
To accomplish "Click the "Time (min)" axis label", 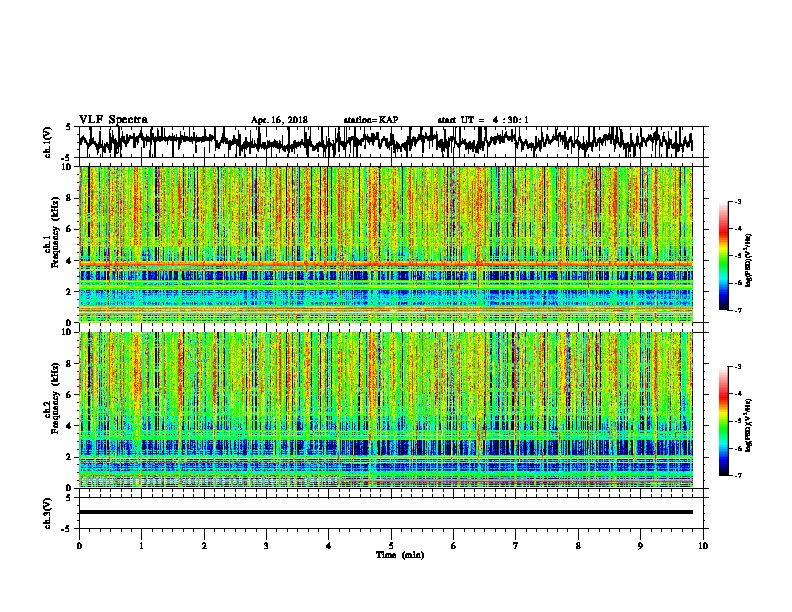I will click(400, 555).
